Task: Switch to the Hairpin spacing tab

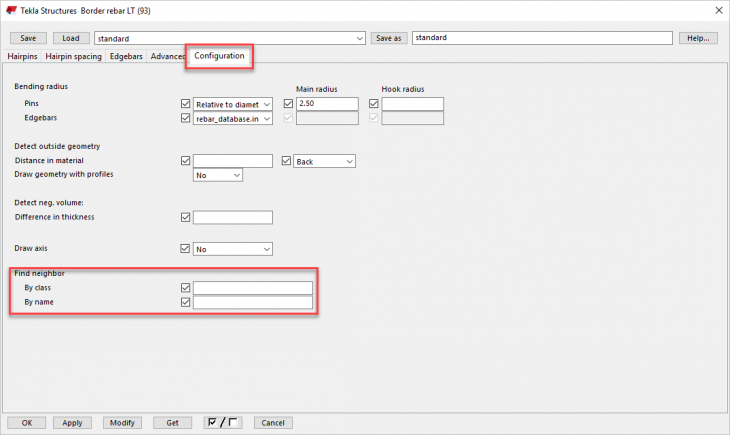Action: click(74, 56)
